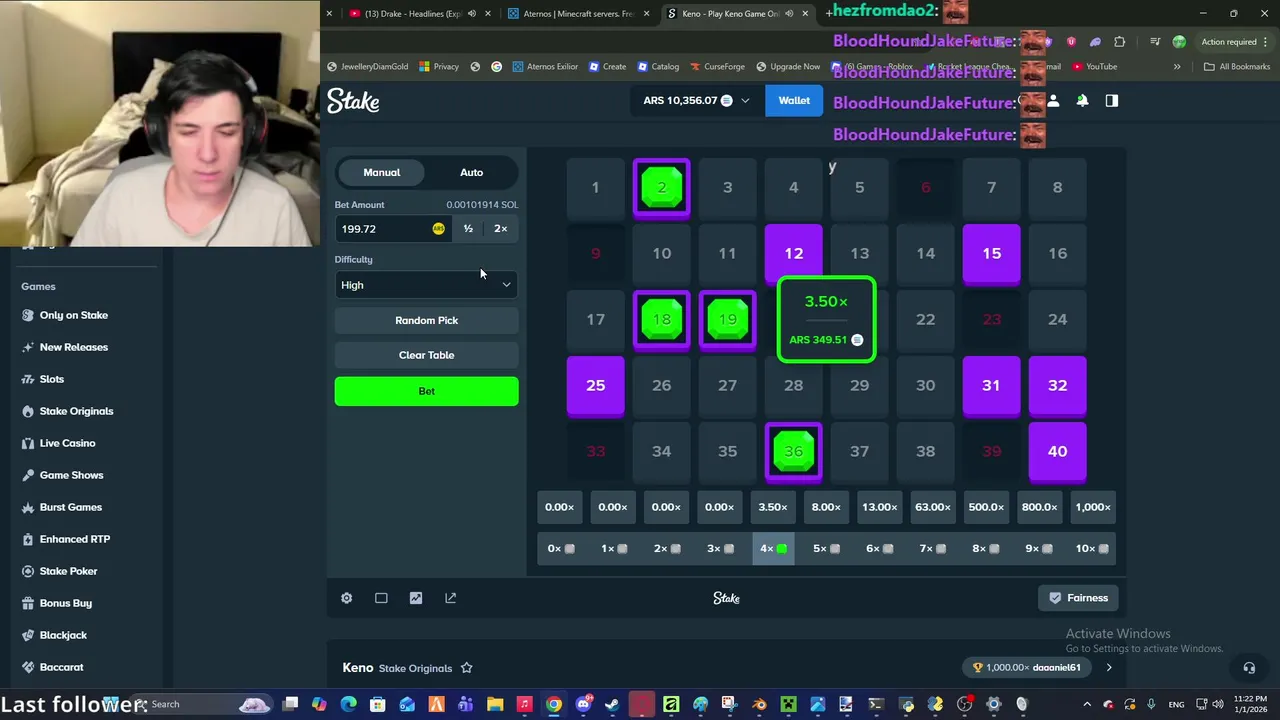Open live support headset icon

tap(1249, 668)
